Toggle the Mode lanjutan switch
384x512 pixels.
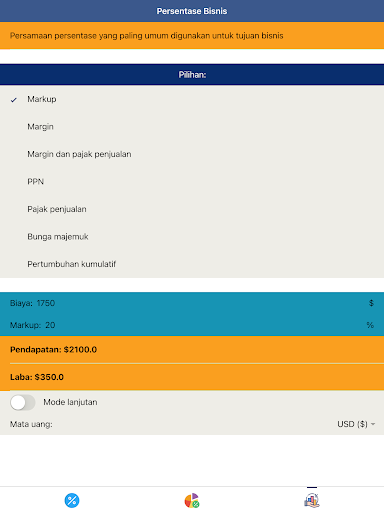tap(23, 402)
